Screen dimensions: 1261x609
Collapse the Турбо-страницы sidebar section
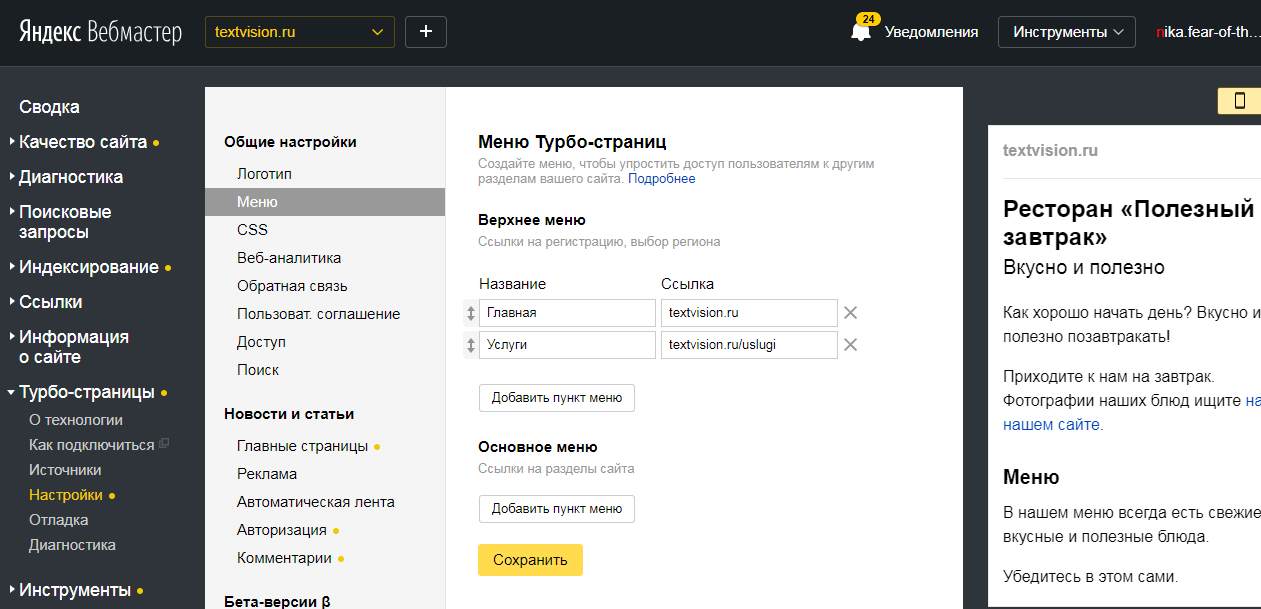[x=13, y=391]
